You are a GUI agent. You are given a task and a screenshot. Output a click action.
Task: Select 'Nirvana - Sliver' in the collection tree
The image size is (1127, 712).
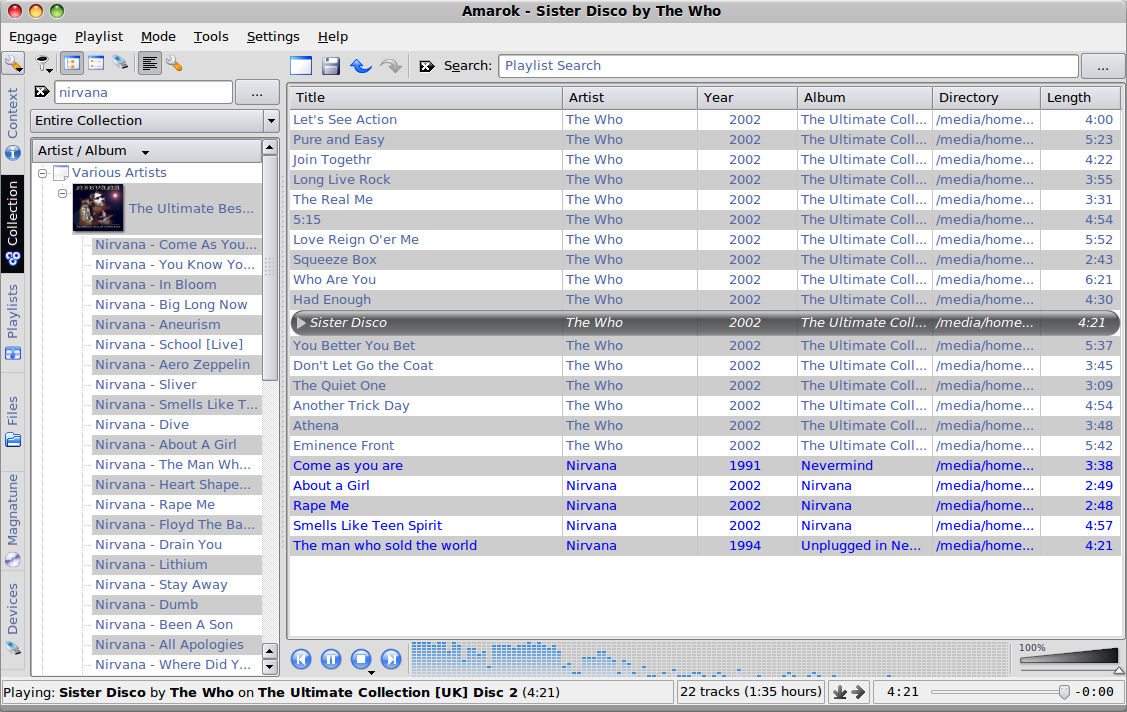(146, 384)
